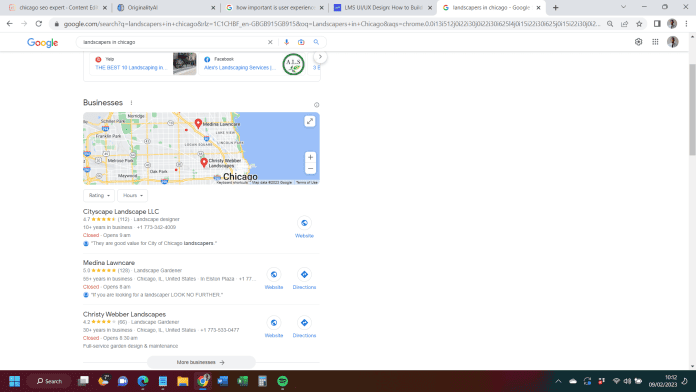Expand the Chicago map to full view
This screenshot has width=696, height=392.
point(310,121)
